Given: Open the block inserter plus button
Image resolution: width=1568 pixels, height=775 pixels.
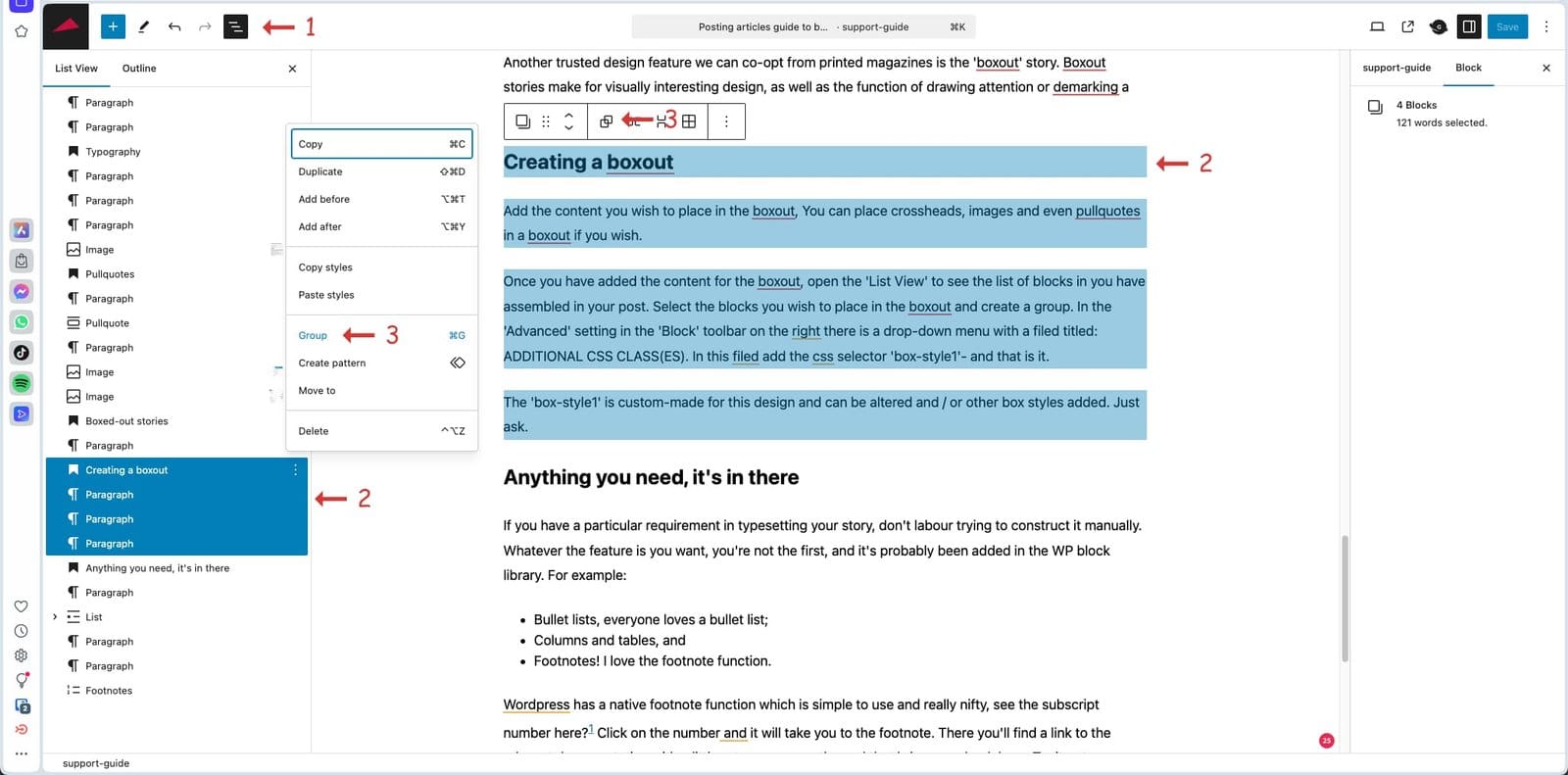Looking at the screenshot, I should tap(113, 26).
